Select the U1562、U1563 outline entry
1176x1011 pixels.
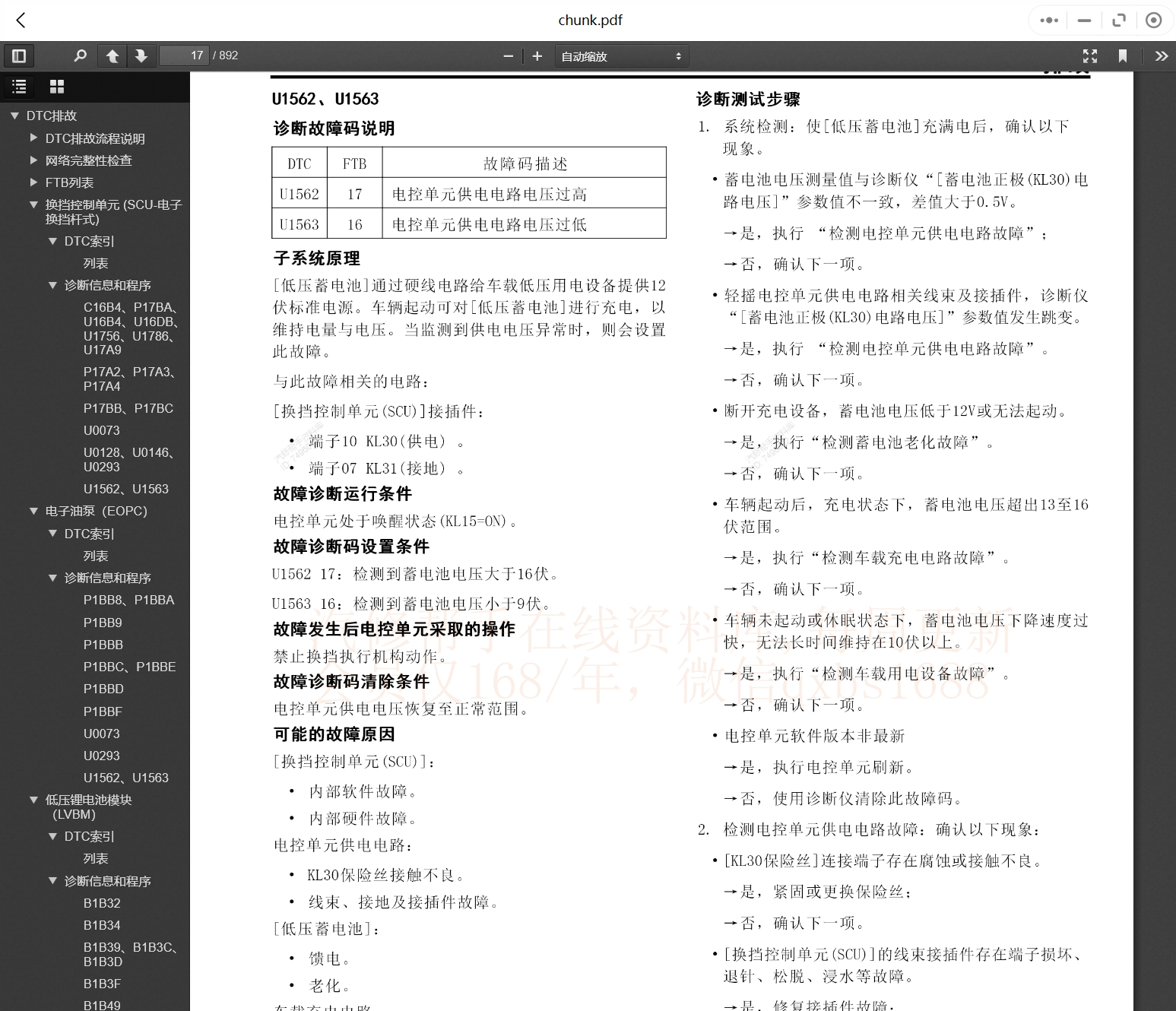coord(129,489)
